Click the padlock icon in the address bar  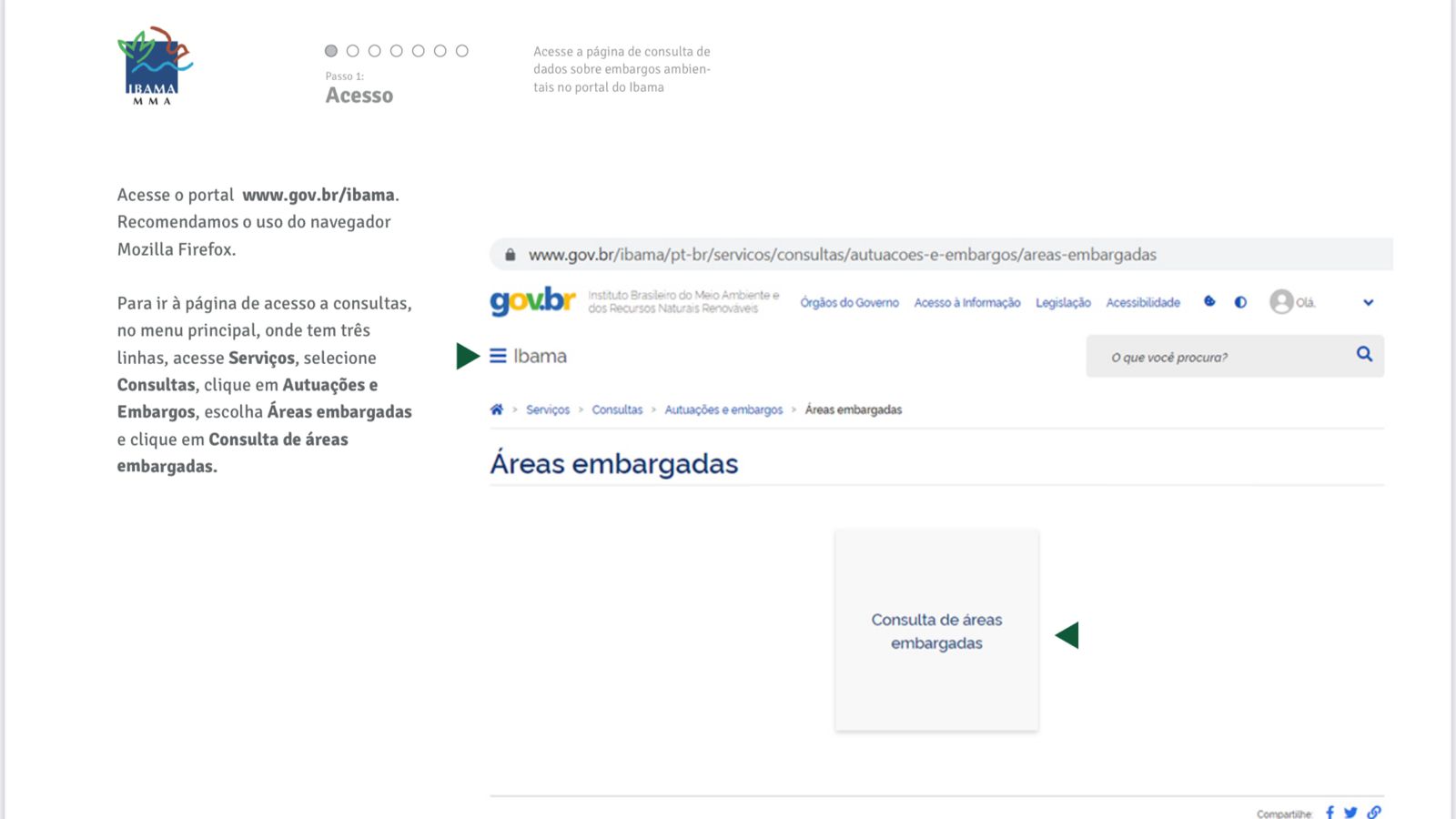click(x=510, y=255)
